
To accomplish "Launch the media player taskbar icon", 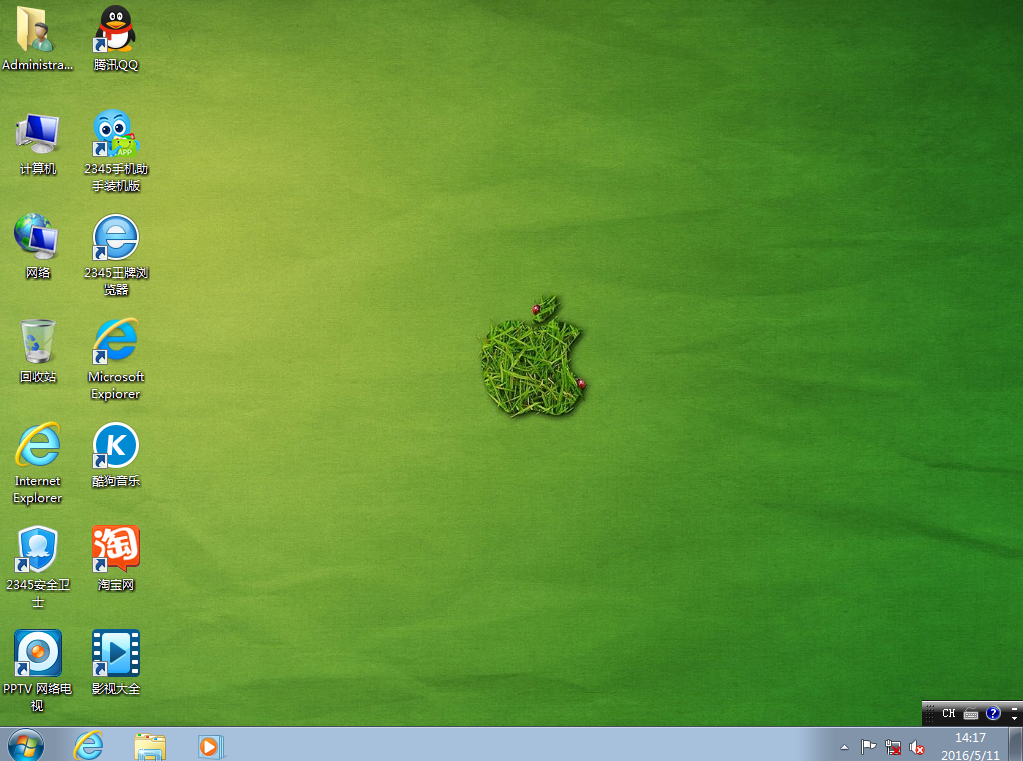I will click(x=211, y=746).
